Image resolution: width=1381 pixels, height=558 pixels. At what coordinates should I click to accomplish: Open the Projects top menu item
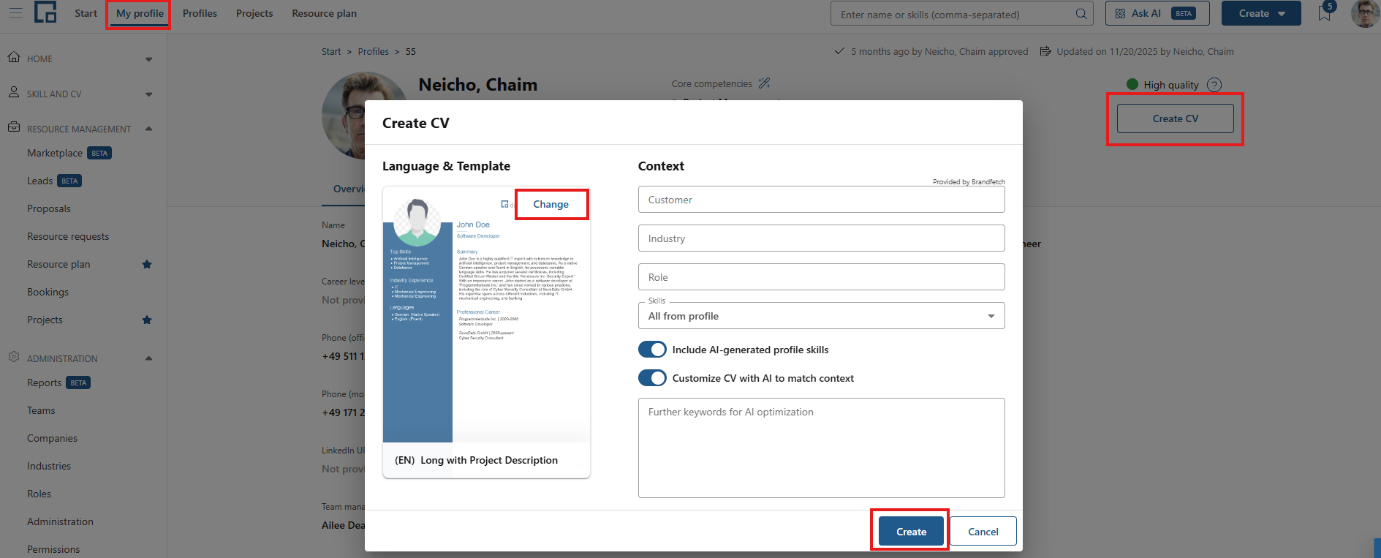pyautogui.click(x=254, y=14)
